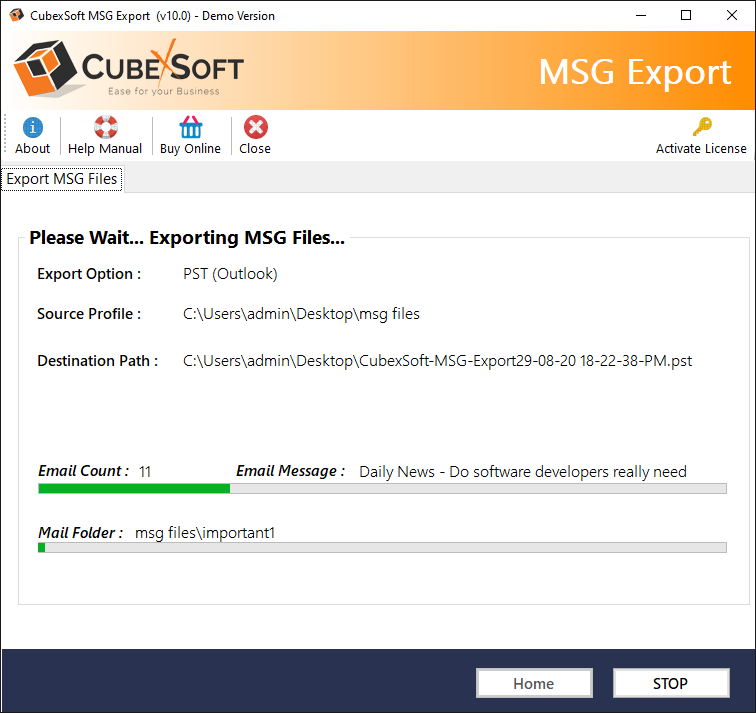Click the Home button

click(x=534, y=683)
